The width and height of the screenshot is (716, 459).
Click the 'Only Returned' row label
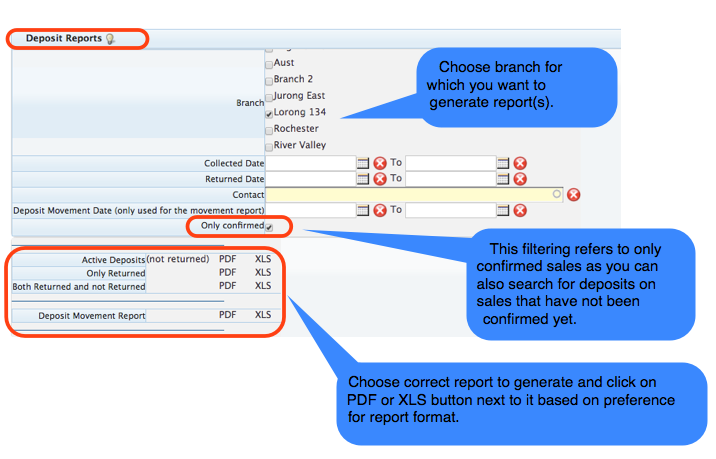116,273
